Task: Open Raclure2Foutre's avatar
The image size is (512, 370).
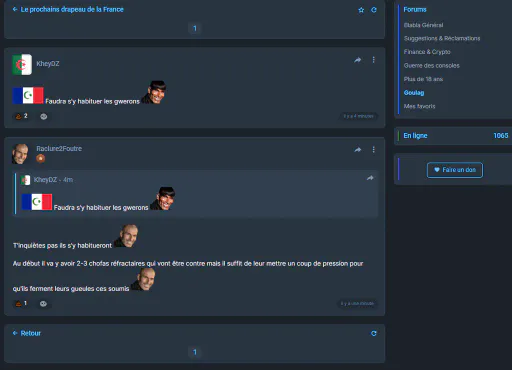Action: pyautogui.click(x=20, y=154)
